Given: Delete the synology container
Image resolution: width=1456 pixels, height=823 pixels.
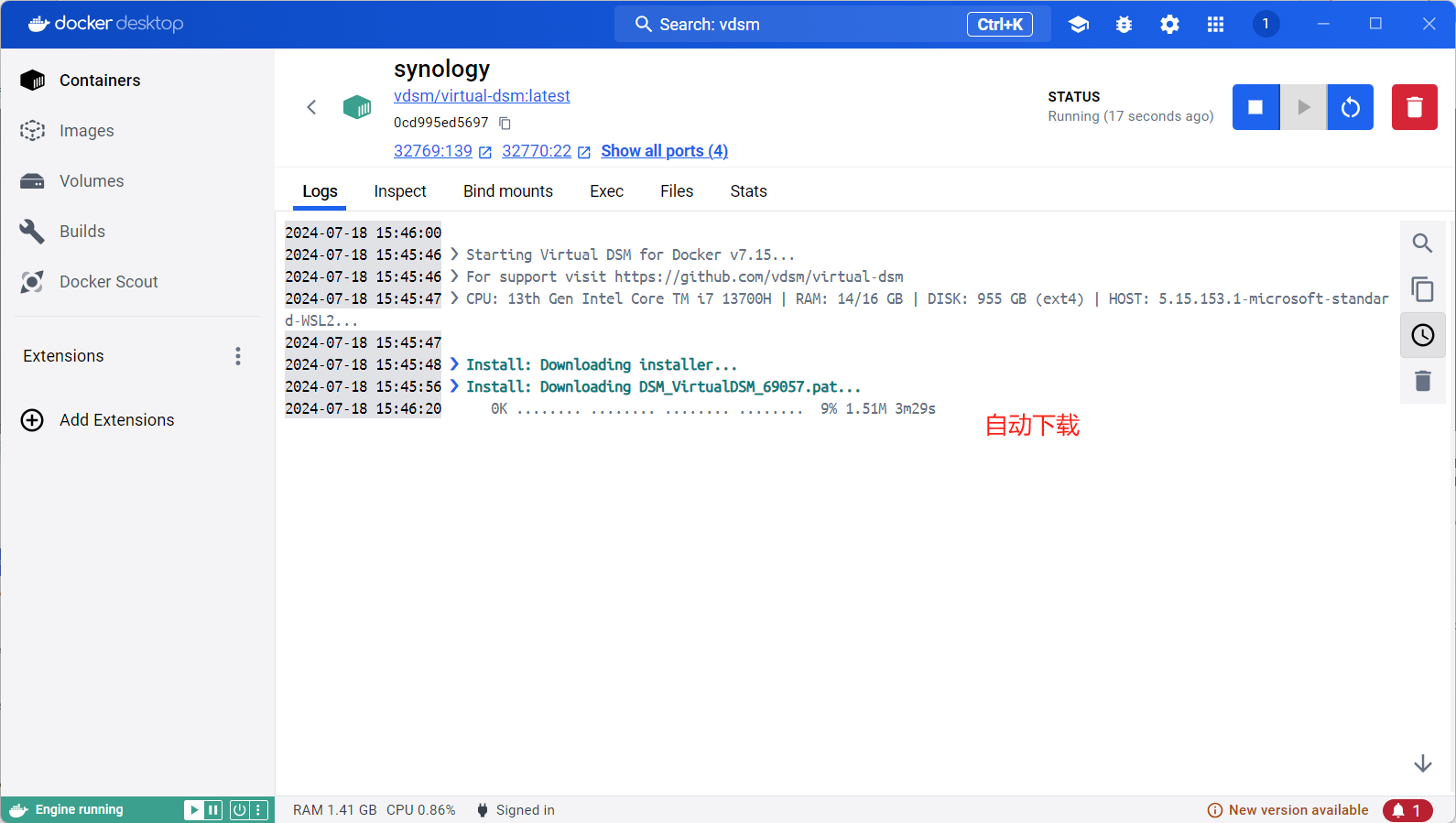Looking at the screenshot, I should point(1415,107).
